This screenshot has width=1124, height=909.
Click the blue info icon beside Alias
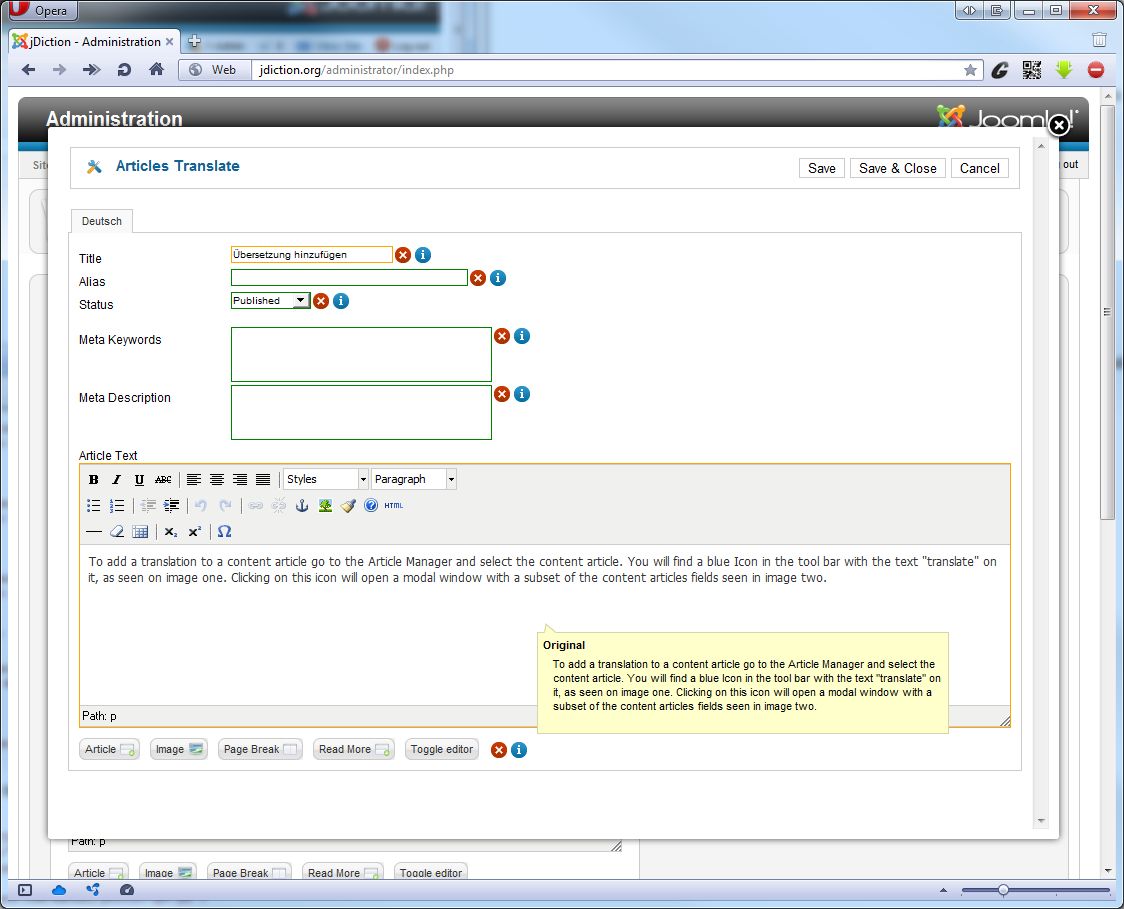[x=498, y=278]
